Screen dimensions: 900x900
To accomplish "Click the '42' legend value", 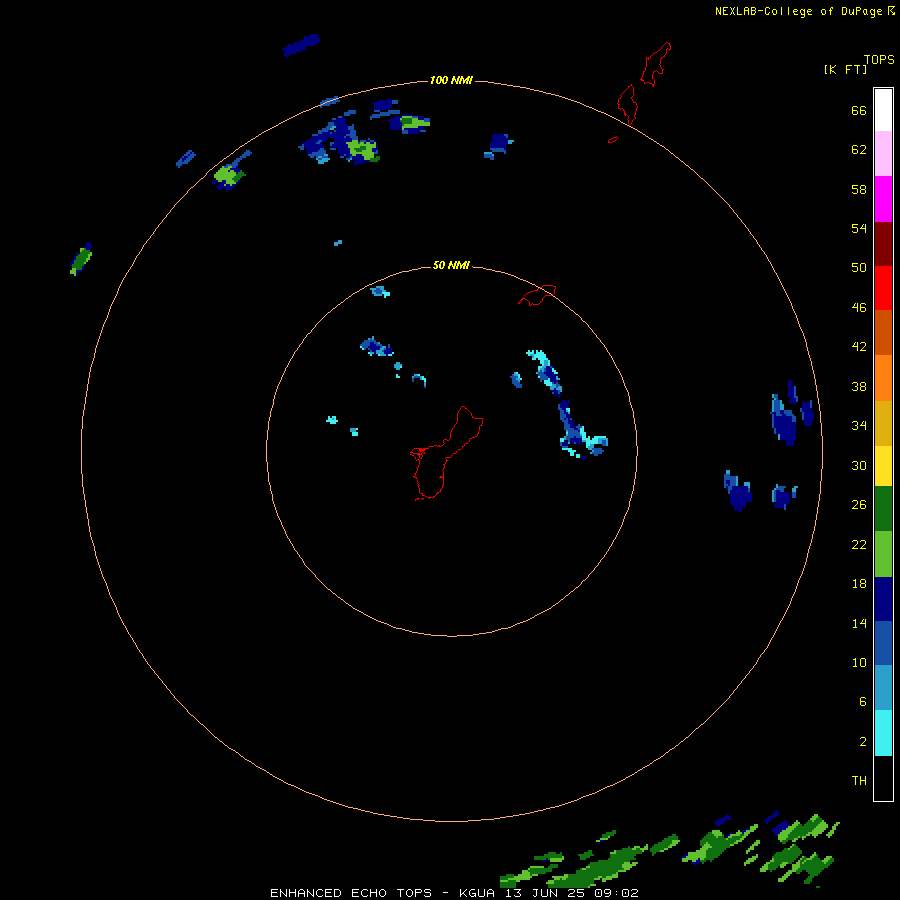I will point(859,347).
